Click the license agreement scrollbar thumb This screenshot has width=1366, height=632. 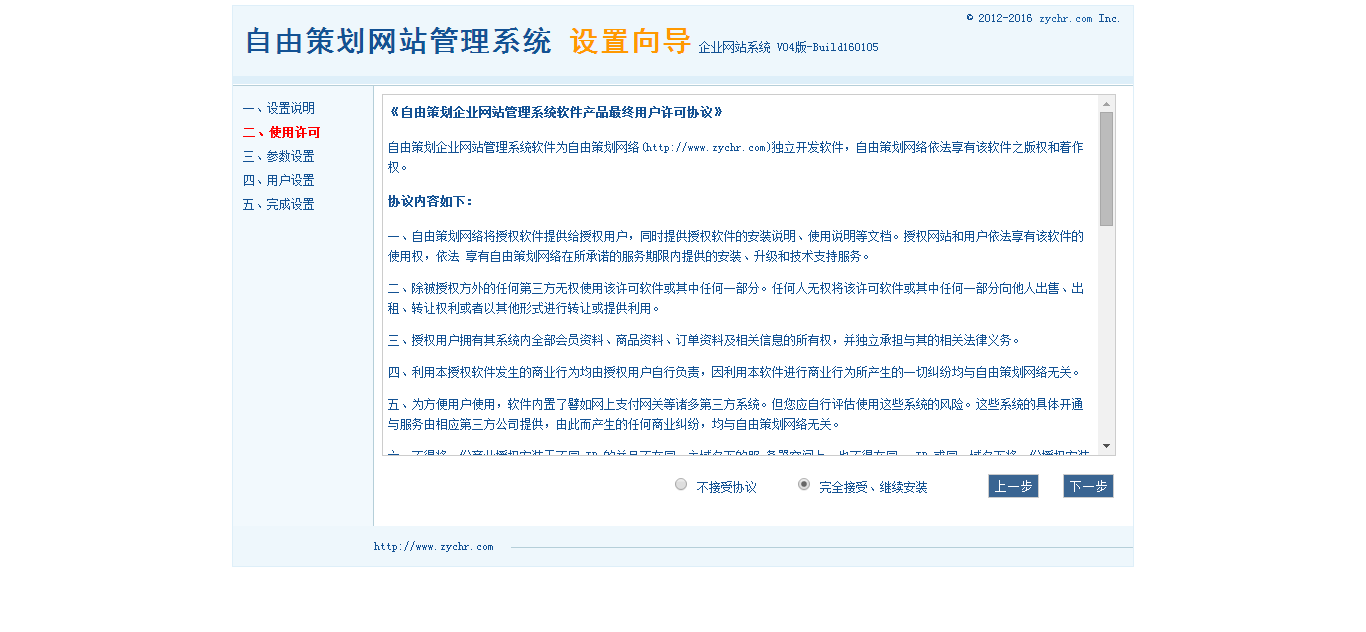pyautogui.click(x=1106, y=168)
